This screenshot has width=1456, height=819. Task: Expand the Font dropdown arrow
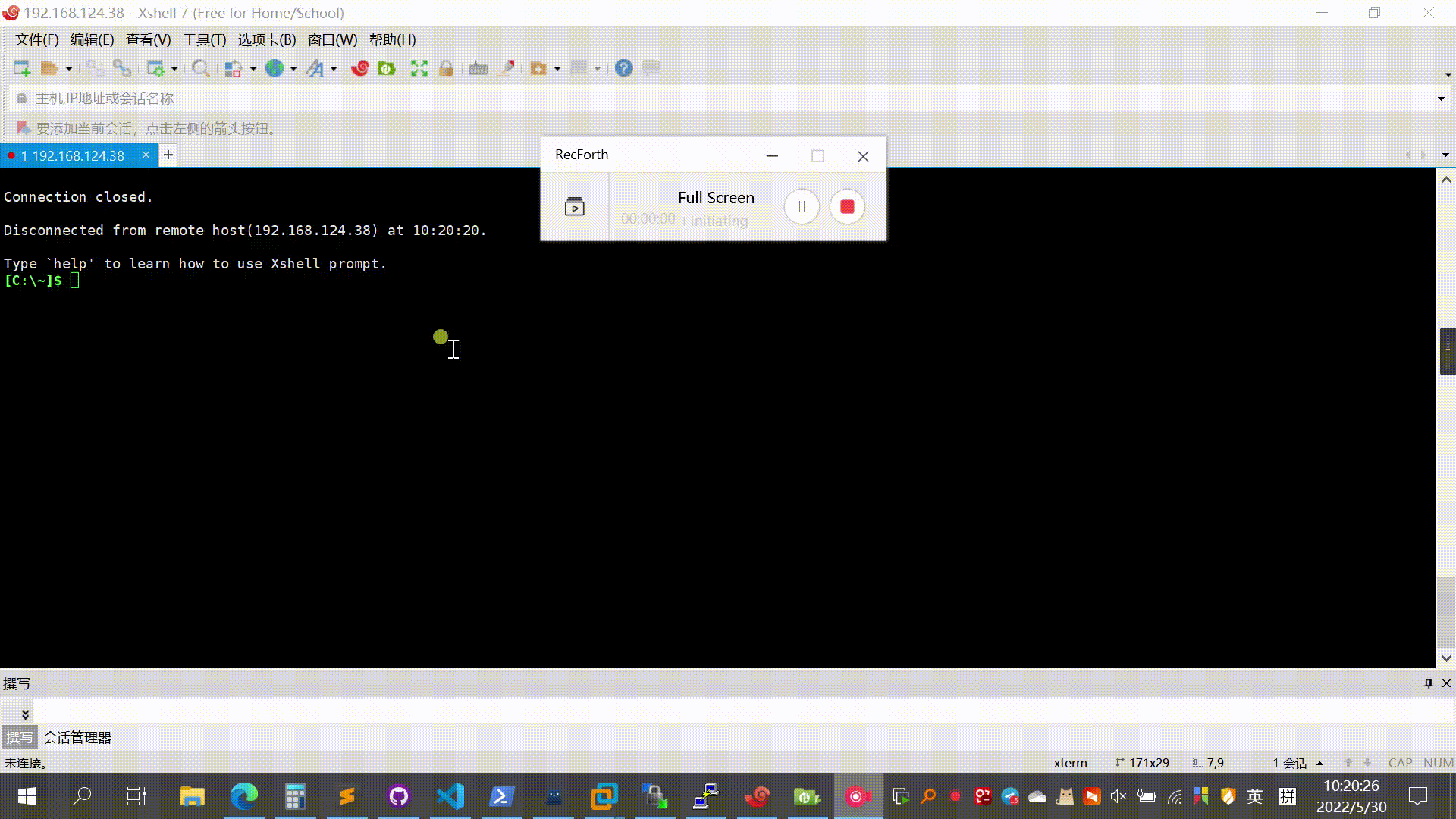334,69
